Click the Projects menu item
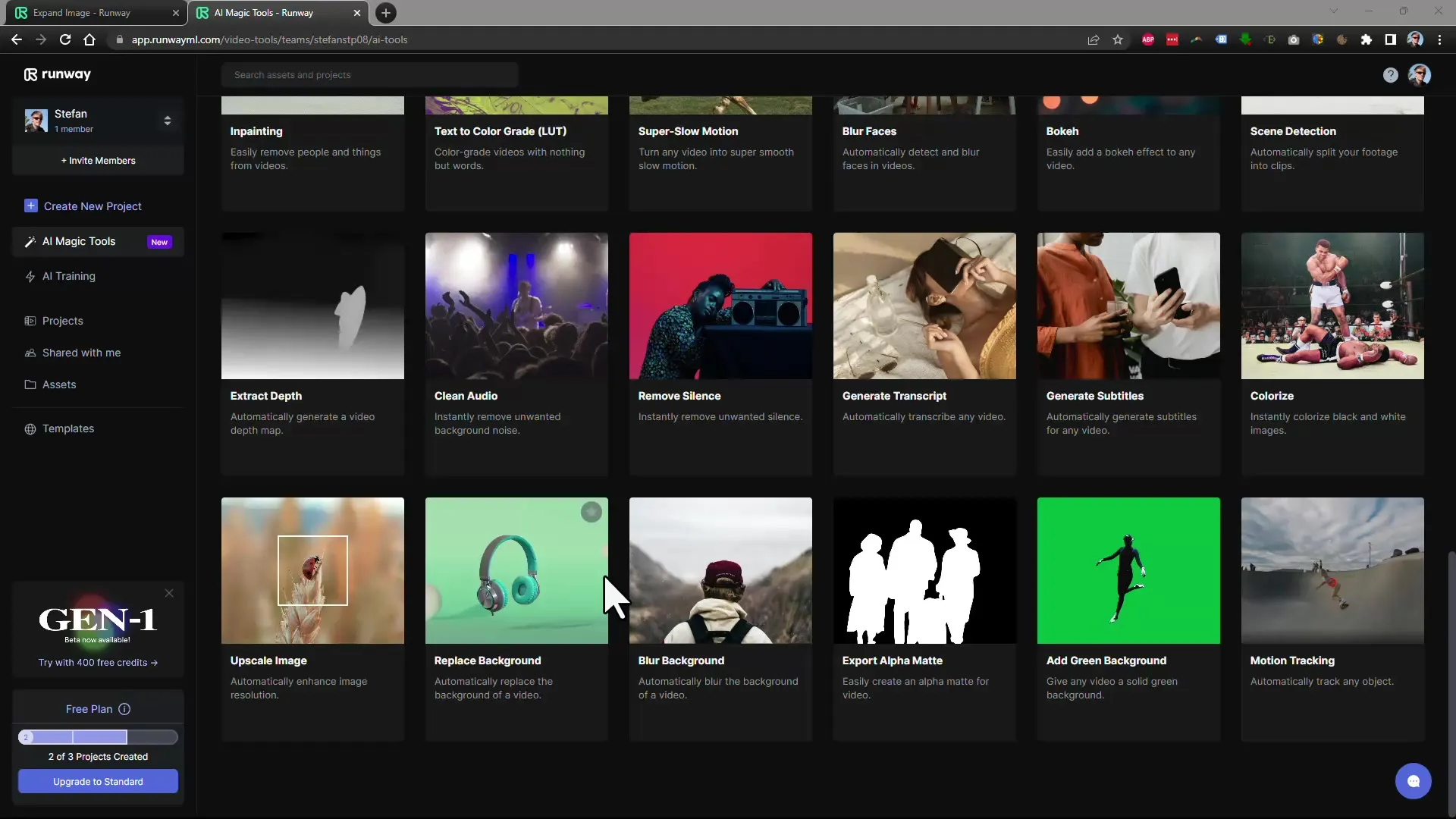This screenshot has width=1456, height=819. pos(62,320)
